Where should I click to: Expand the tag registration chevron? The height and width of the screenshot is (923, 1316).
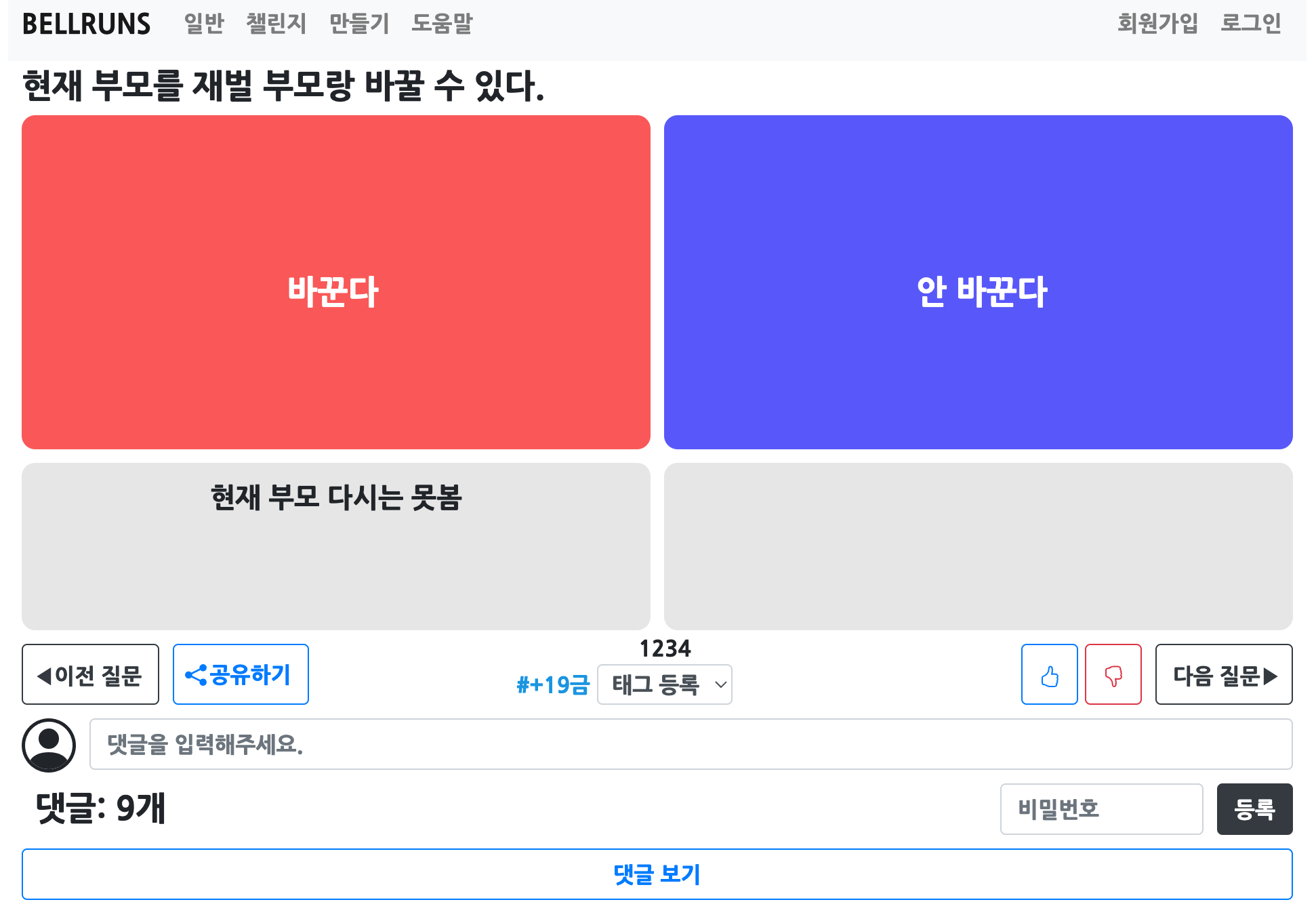tap(720, 685)
